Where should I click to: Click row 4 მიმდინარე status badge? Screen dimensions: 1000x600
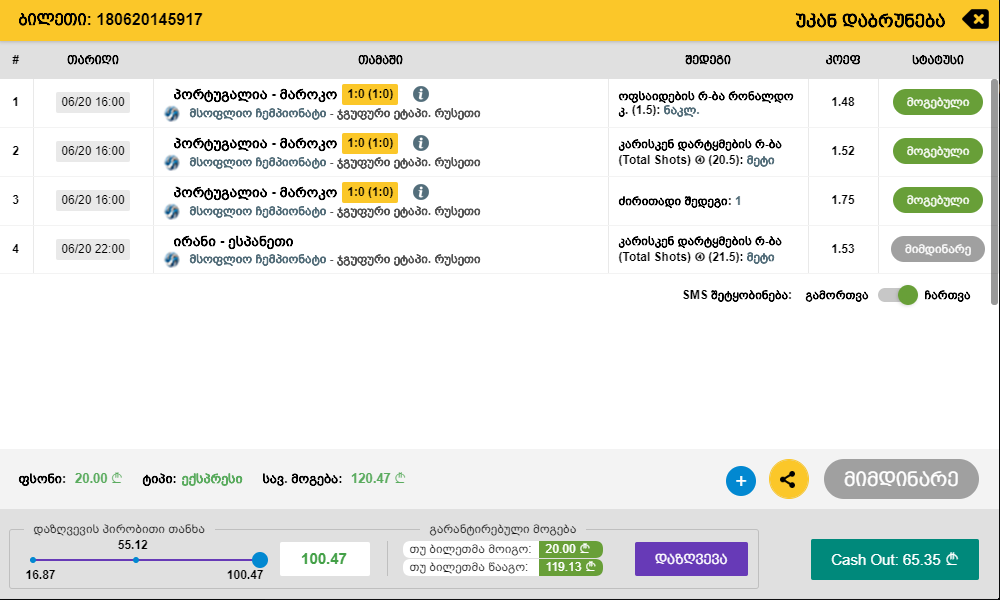pos(938,249)
